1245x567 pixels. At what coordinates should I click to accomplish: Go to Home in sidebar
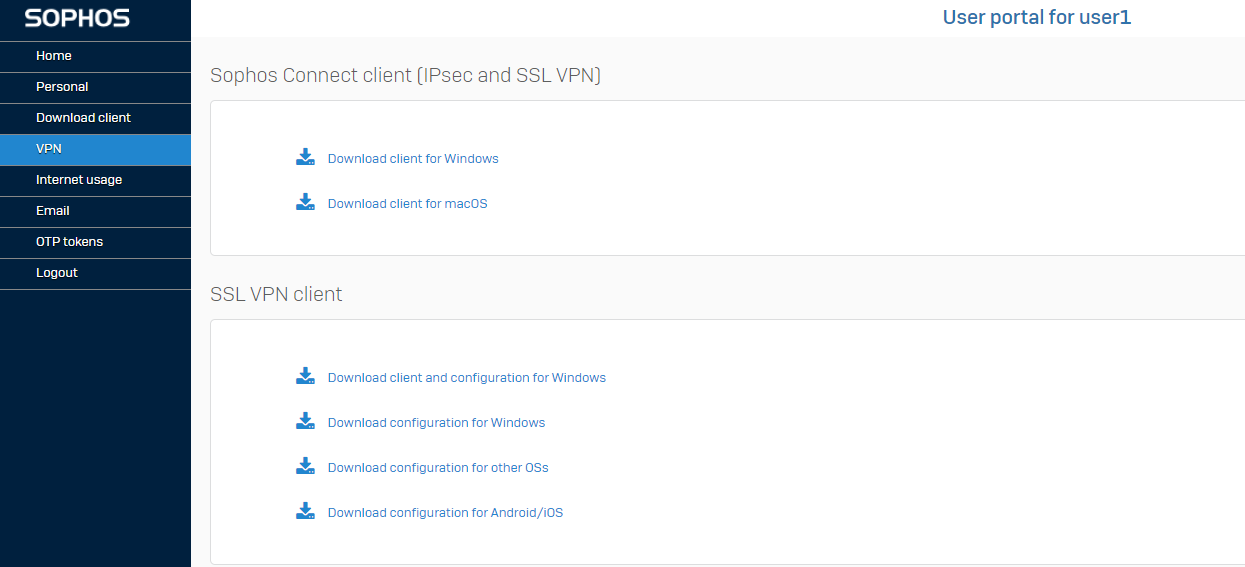click(95, 56)
